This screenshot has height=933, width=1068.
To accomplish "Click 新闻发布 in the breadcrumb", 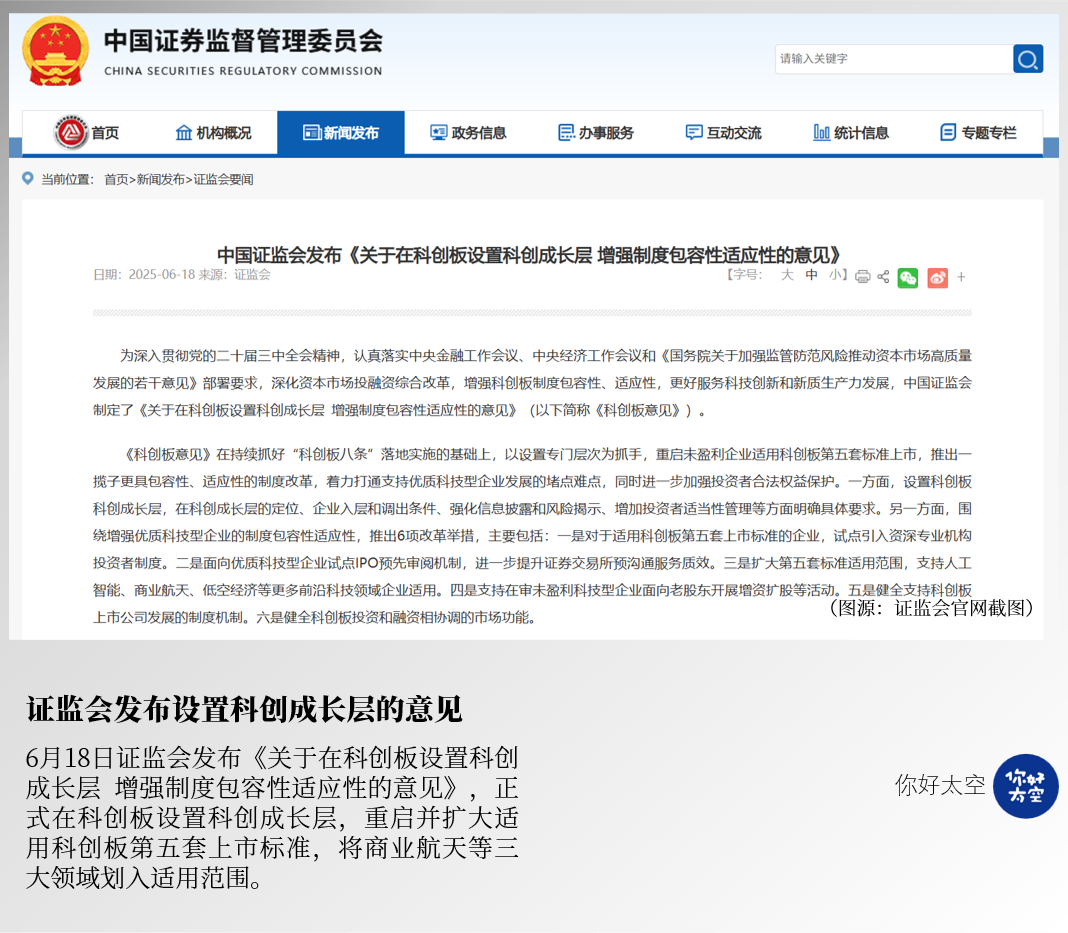I will tap(160, 180).
